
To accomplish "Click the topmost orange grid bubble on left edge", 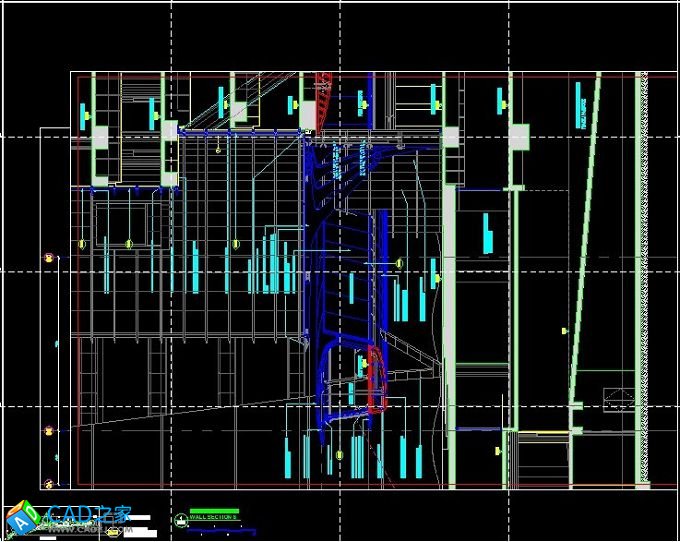I will (x=48, y=259).
